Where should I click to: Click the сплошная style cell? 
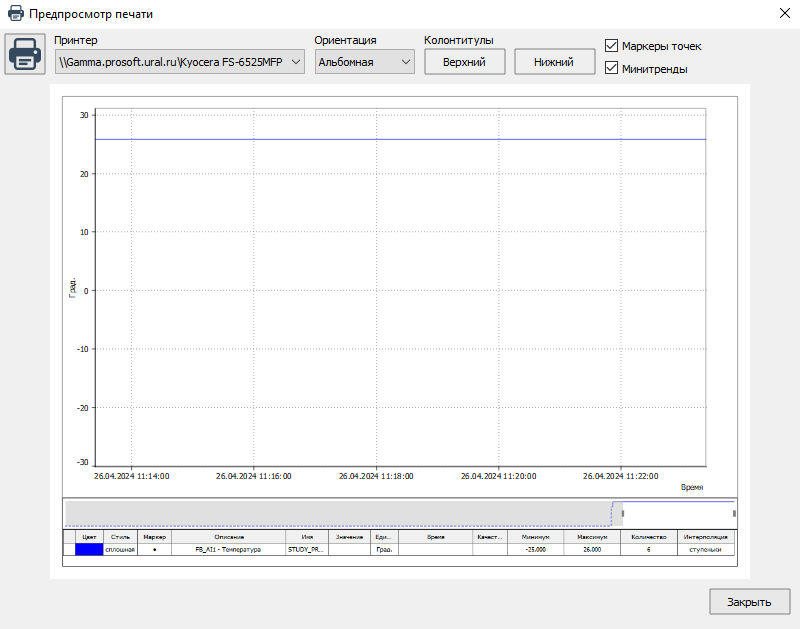[120, 549]
